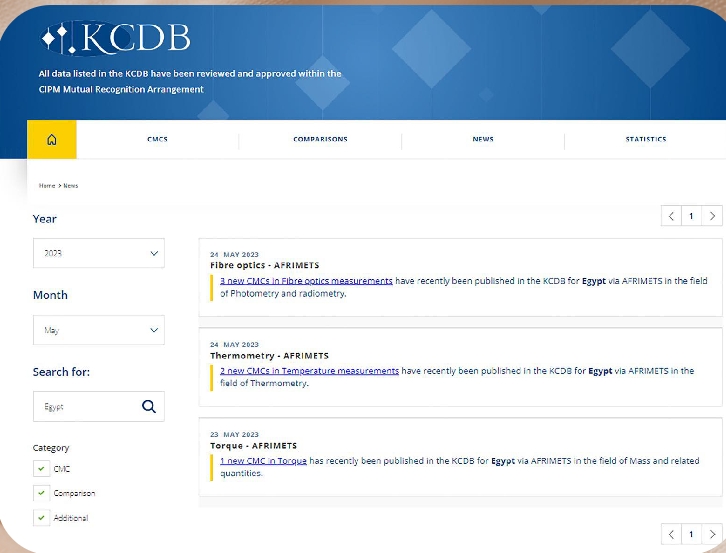Click the 23 MAY 2023 date

pyautogui.click(x=234, y=434)
